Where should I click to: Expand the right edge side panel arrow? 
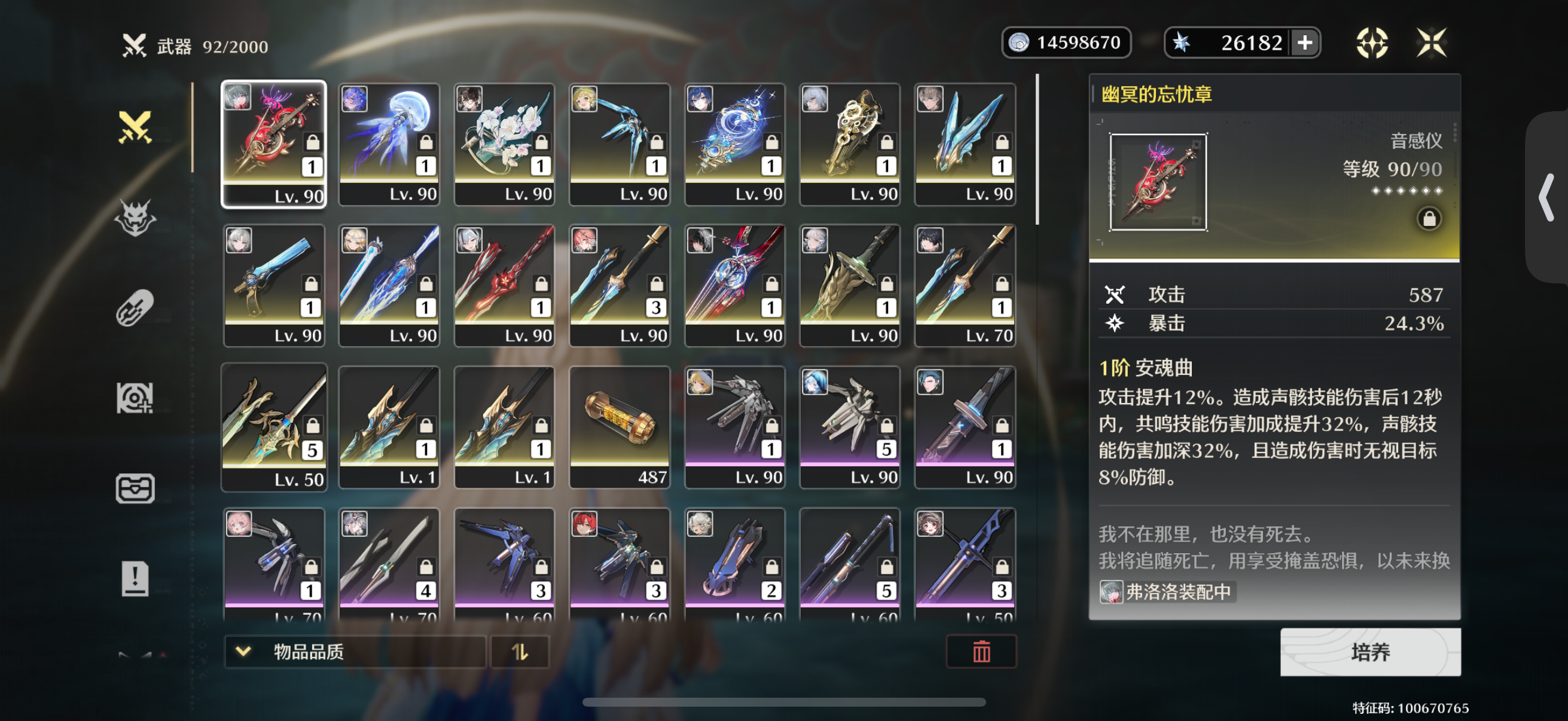pyautogui.click(x=1546, y=197)
